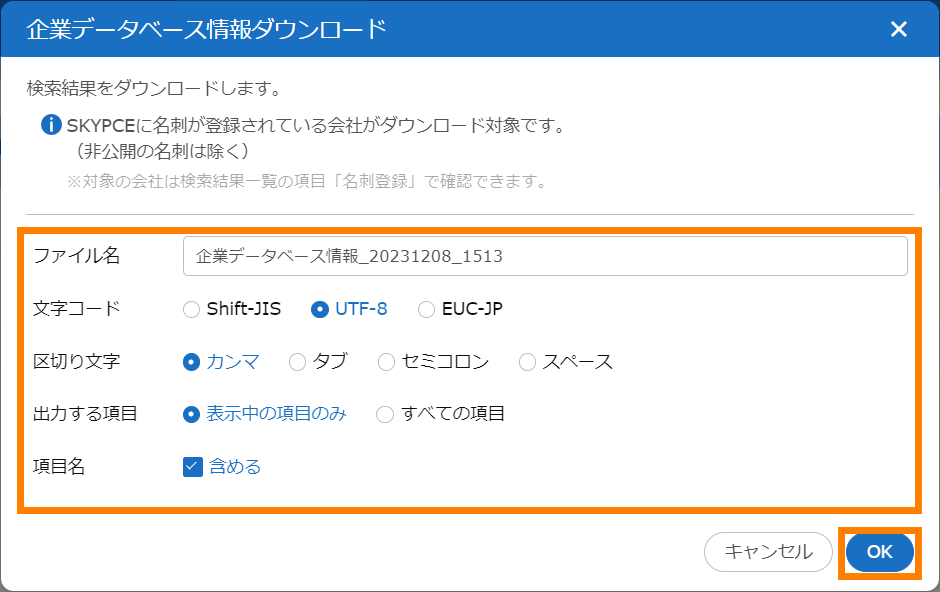This screenshot has width=940, height=592.
Task: Select the セミコロン delimiter radio button
Action: pyautogui.click(x=387, y=362)
